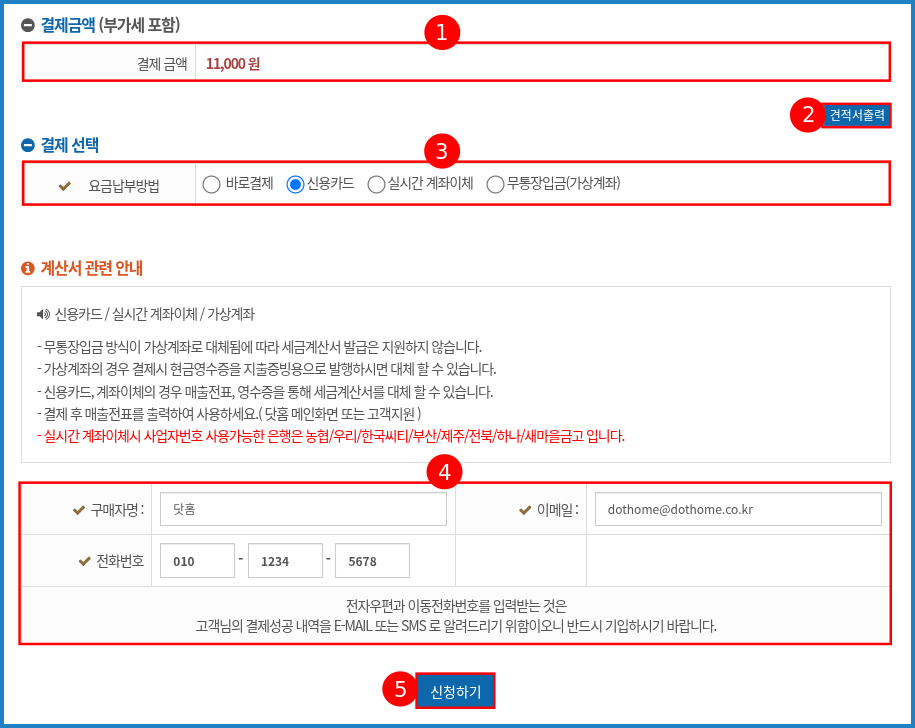915x728 pixels.
Task: Click the checkmark icon beside 구매자명
Action: pos(79,510)
